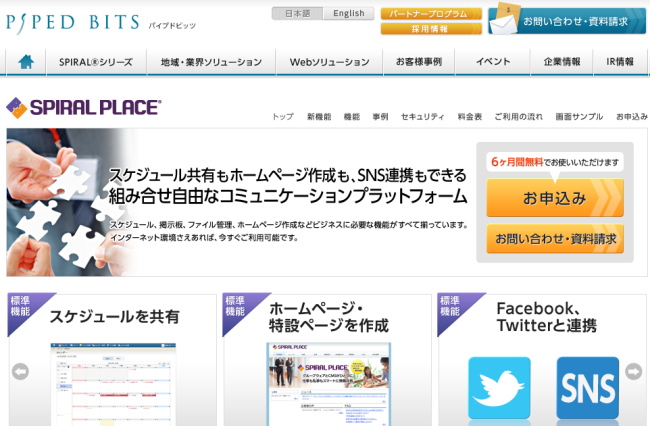
Task: Switch language to English
Action: coord(349,13)
